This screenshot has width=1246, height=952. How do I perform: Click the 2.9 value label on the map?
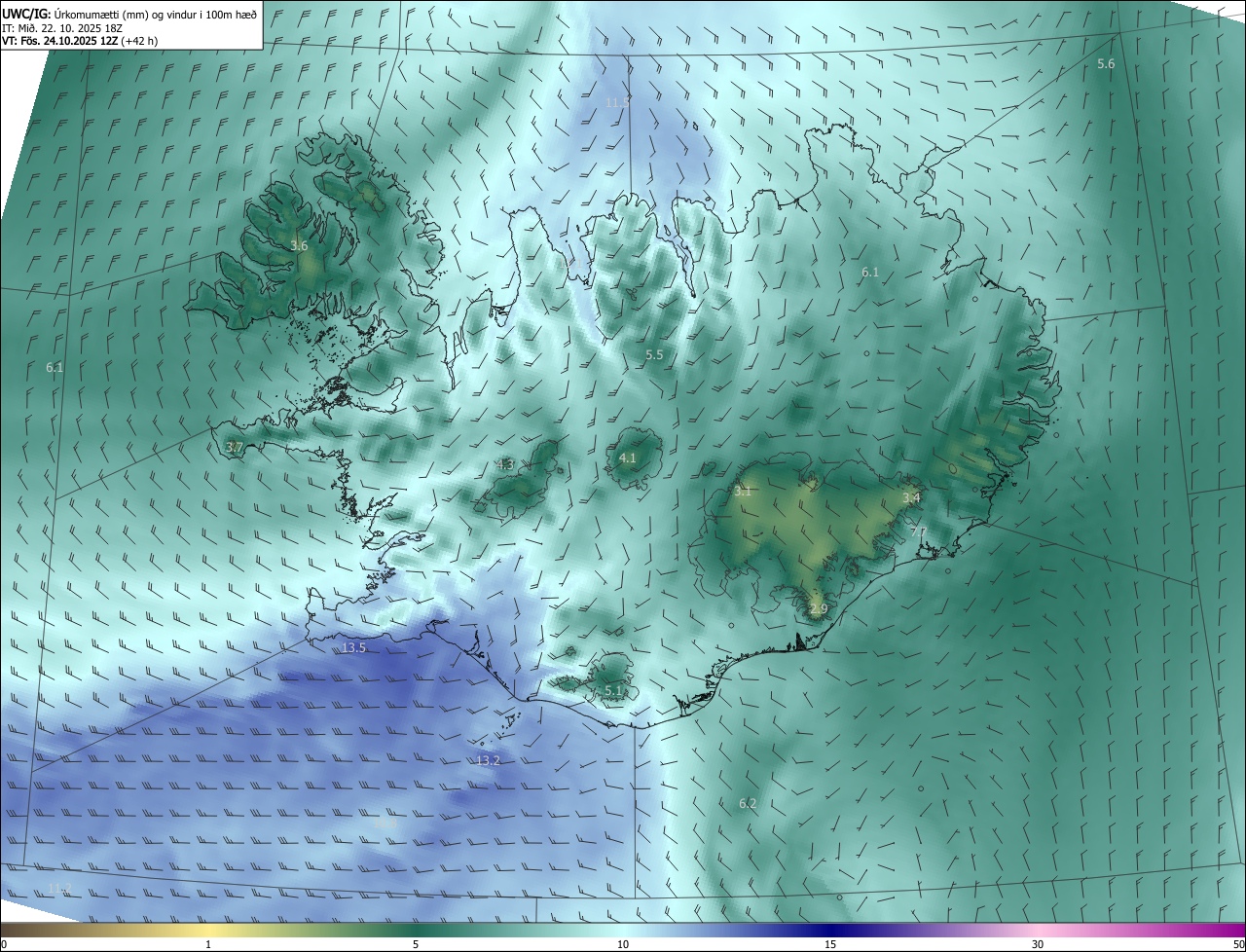click(819, 609)
